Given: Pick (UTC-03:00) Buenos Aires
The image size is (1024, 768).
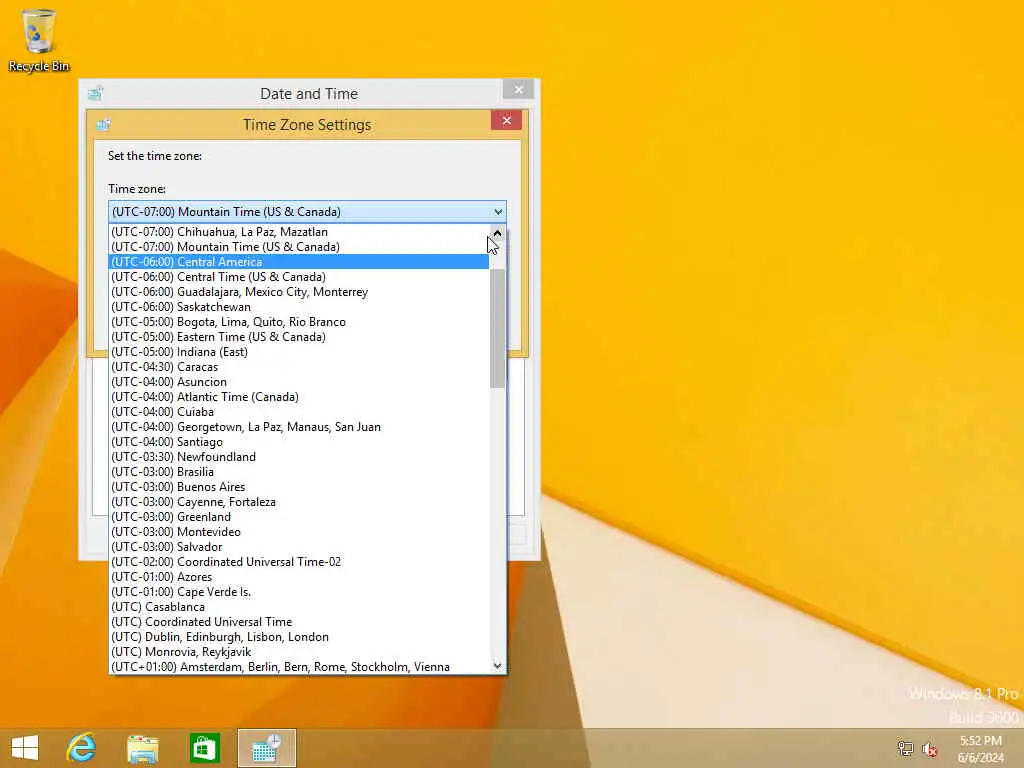Looking at the screenshot, I should pos(299,487).
